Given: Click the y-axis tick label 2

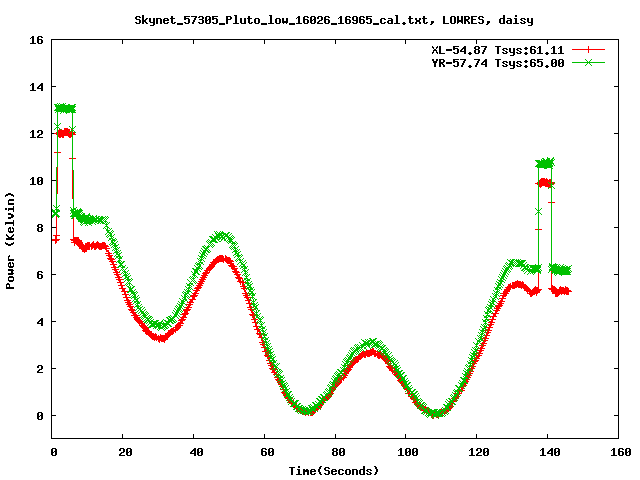Looking at the screenshot, I should click(x=40, y=369).
